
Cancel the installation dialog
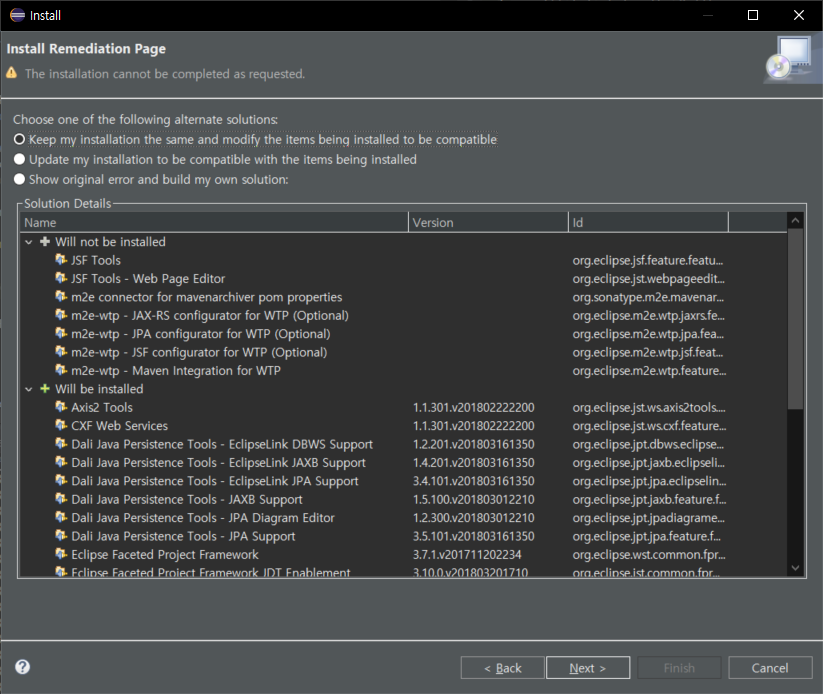click(x=770, y=668)
